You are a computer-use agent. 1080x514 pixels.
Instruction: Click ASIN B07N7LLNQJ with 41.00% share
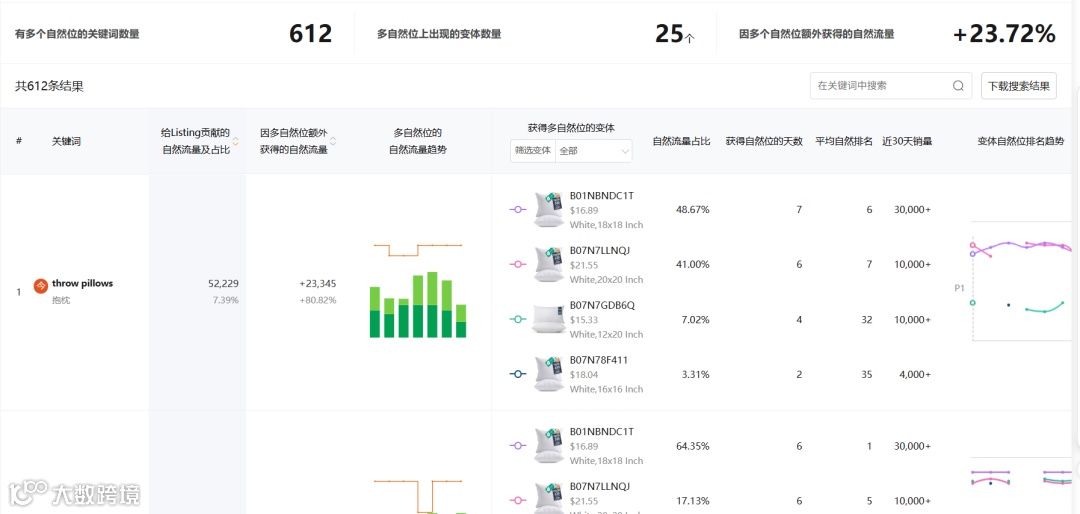(600, 250)
